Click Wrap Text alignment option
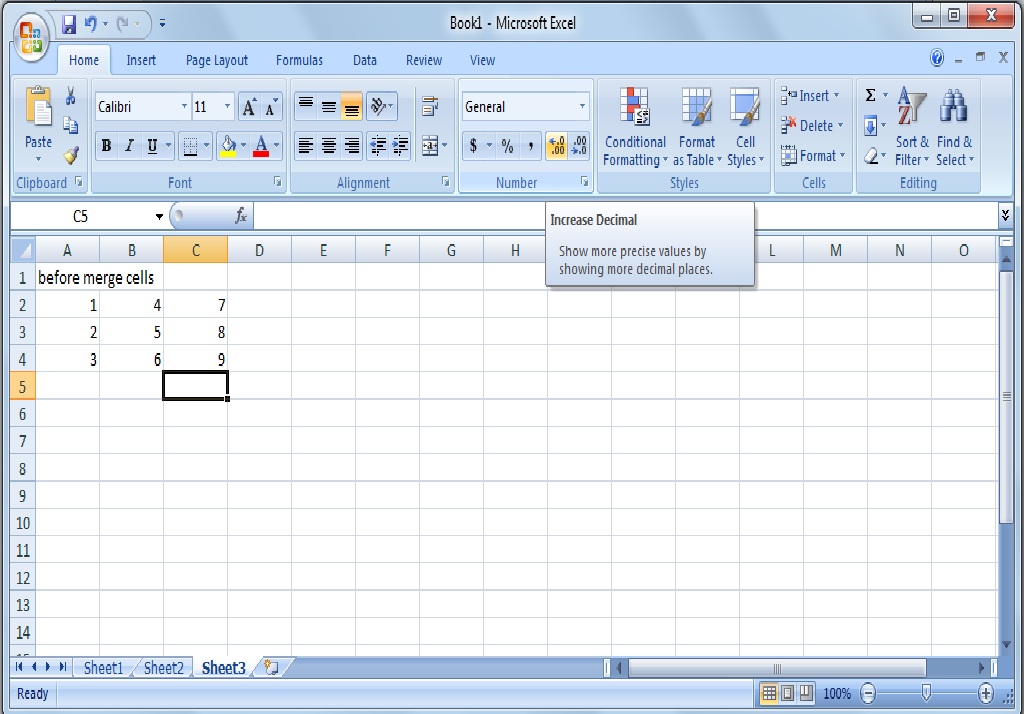The height and width of the screenshot is (714, 1024). [x=428, y=105]
